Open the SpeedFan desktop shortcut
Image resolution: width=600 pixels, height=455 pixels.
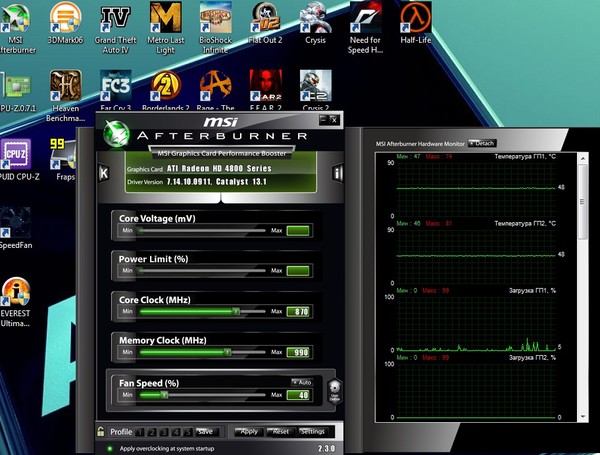pyautogui.click(x=16, y=228)
